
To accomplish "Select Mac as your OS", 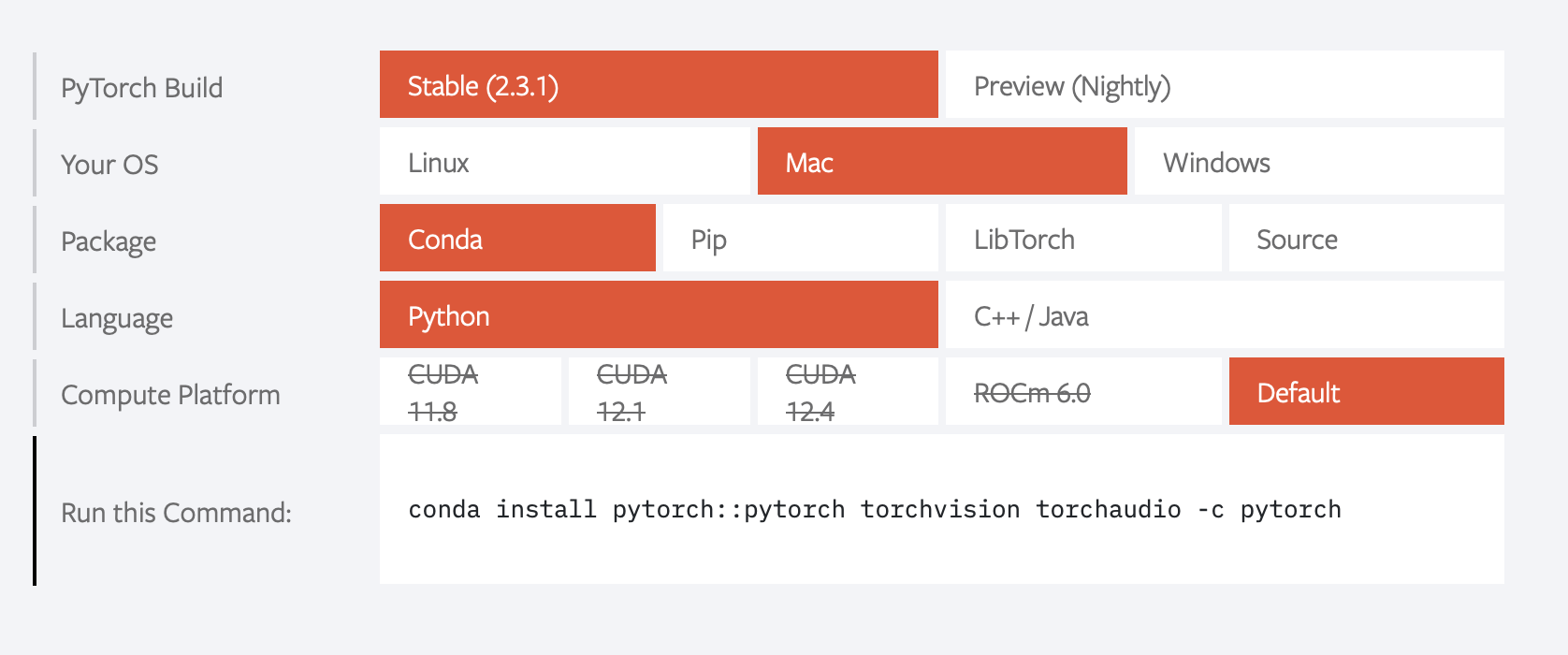I will (x=942, y=161).
